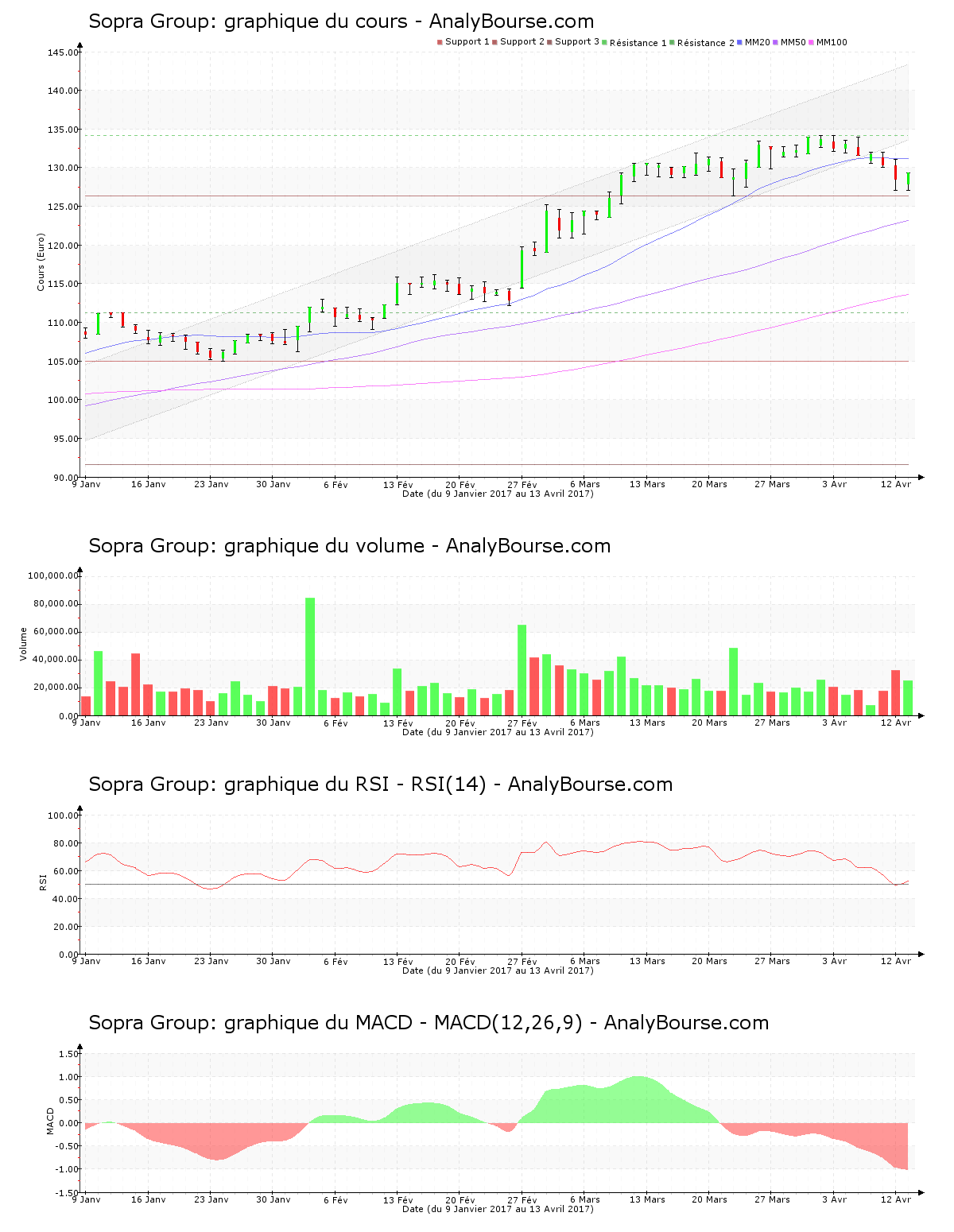Click the 'Support 1' legend label
The width and height of the screenshot is (954, 1232).
(467, 42)
